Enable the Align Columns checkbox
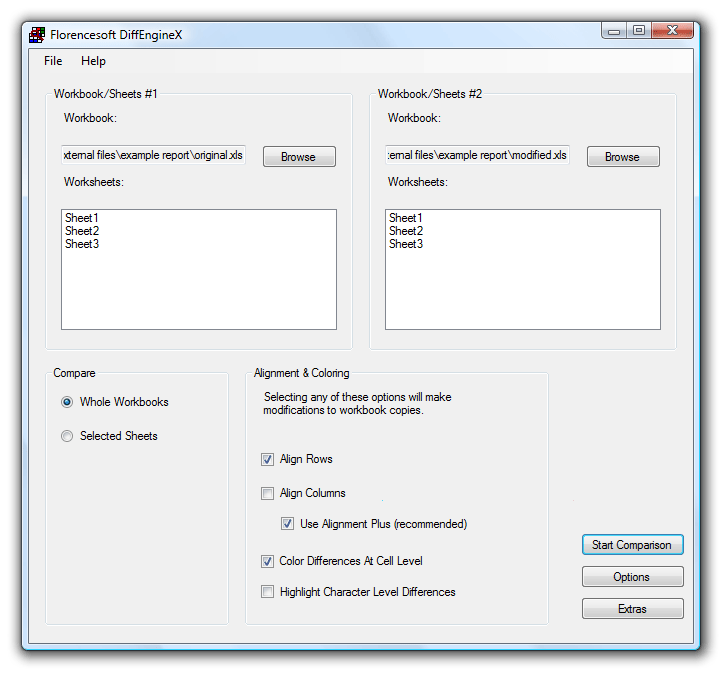Screen dimensions: 721x673 point(267,493)
